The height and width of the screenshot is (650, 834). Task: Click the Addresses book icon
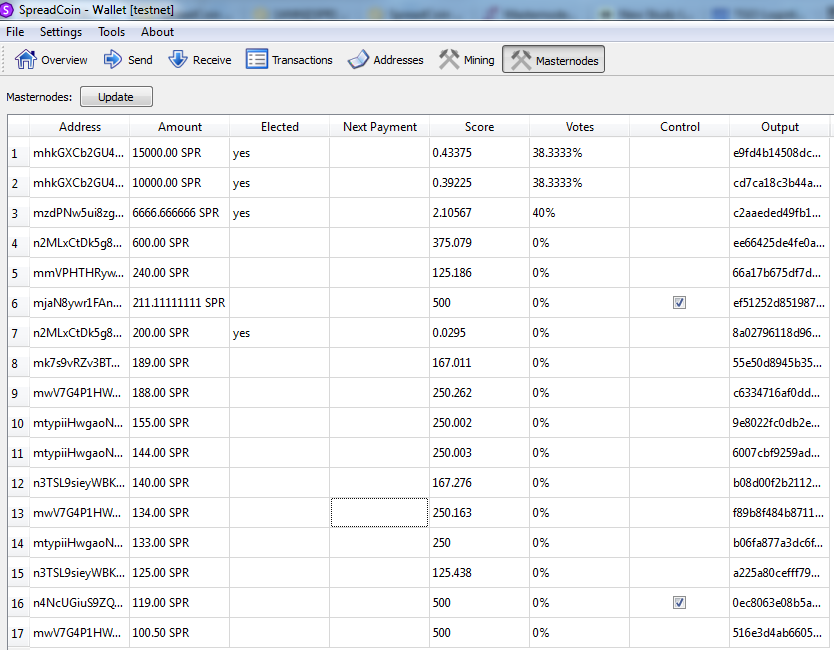tap(358, 60)
